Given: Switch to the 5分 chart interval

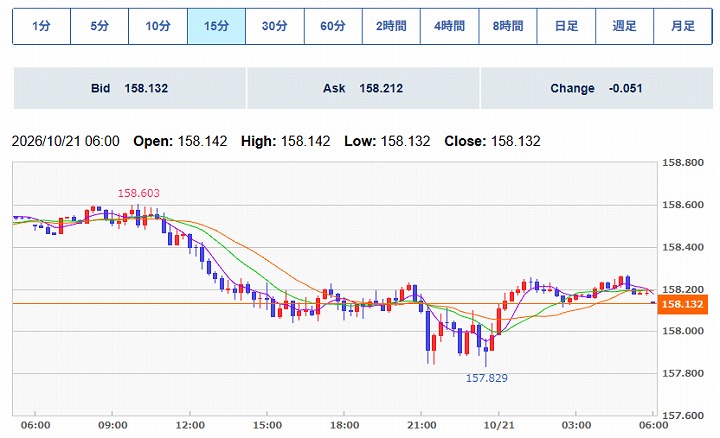Looking at the screenshot, I should 100,26.
